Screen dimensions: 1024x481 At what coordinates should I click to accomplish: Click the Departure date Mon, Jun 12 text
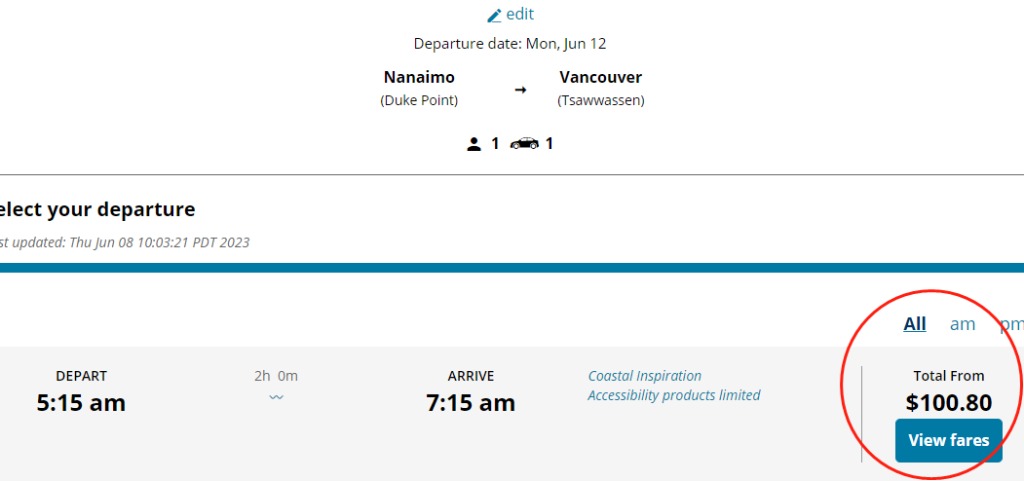coord(510,44)
